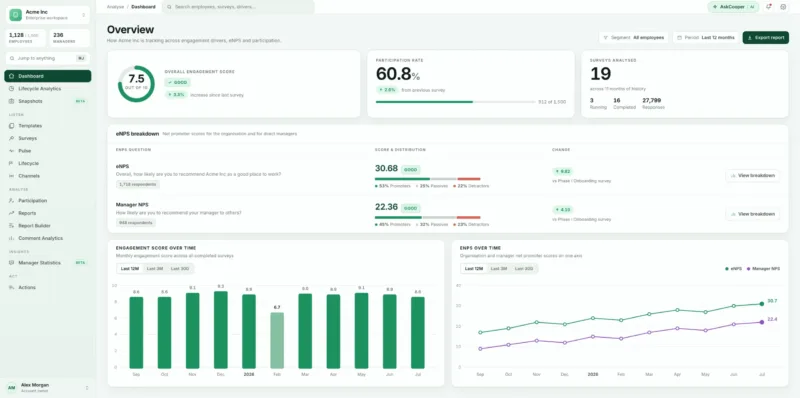Click the Acme Inc green logo icon
The image size is (800, 398).
click(15, 15)
